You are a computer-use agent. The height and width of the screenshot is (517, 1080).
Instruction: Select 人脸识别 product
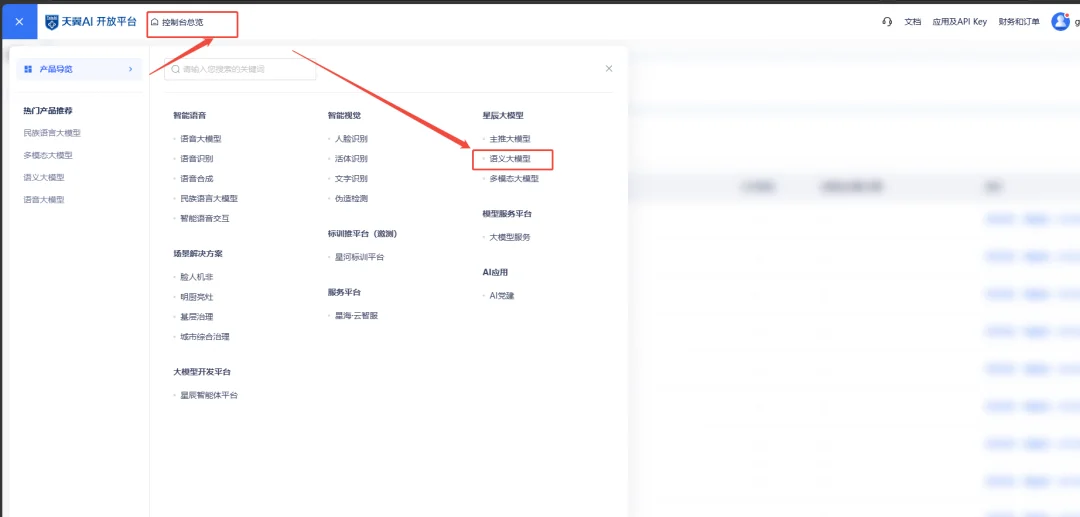click(351, 138)
